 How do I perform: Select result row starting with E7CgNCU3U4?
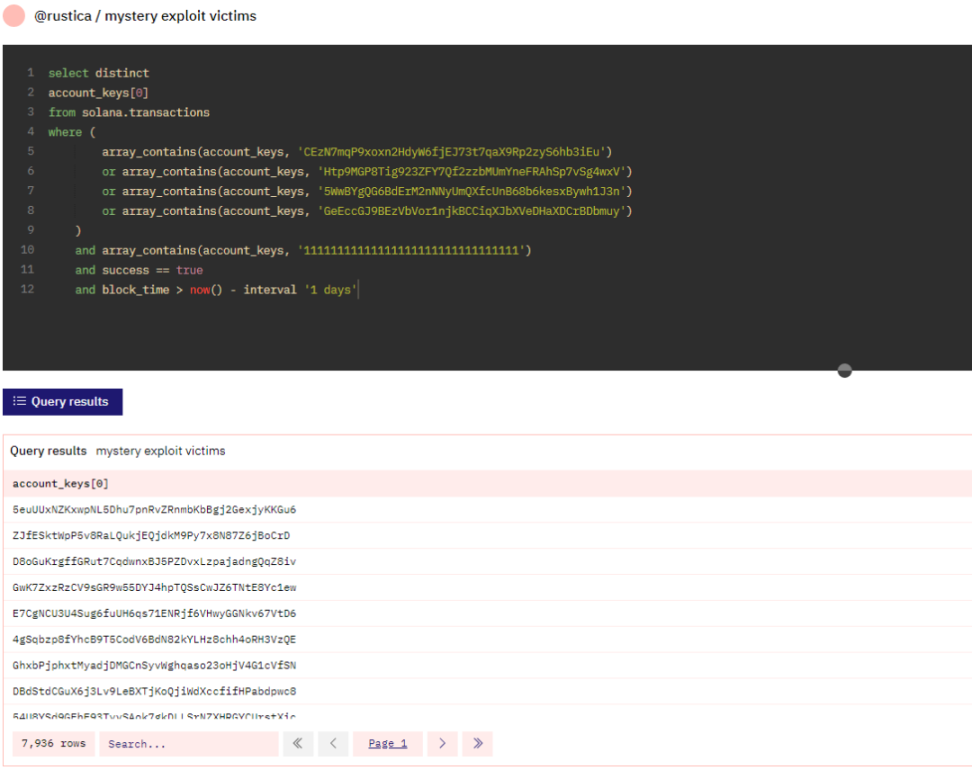pos(154,614)
